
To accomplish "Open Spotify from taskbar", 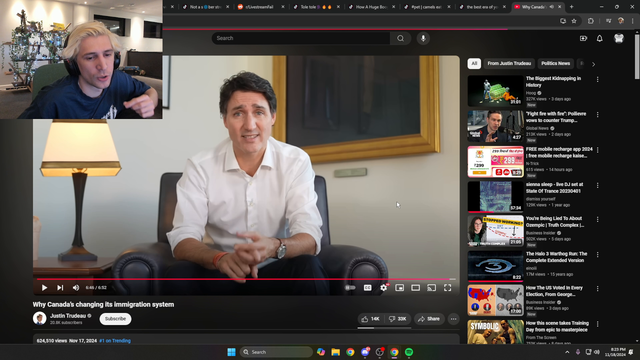I will coord(409,352).
